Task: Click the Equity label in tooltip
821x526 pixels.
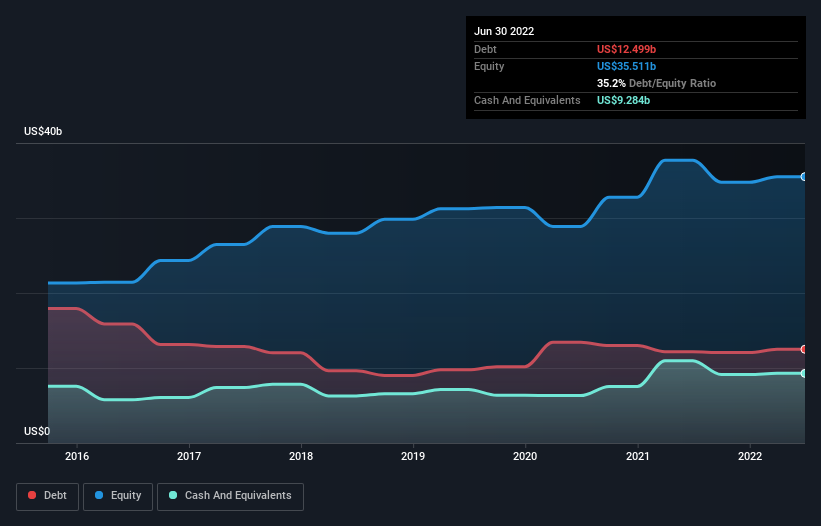Action: coord(489,66)
